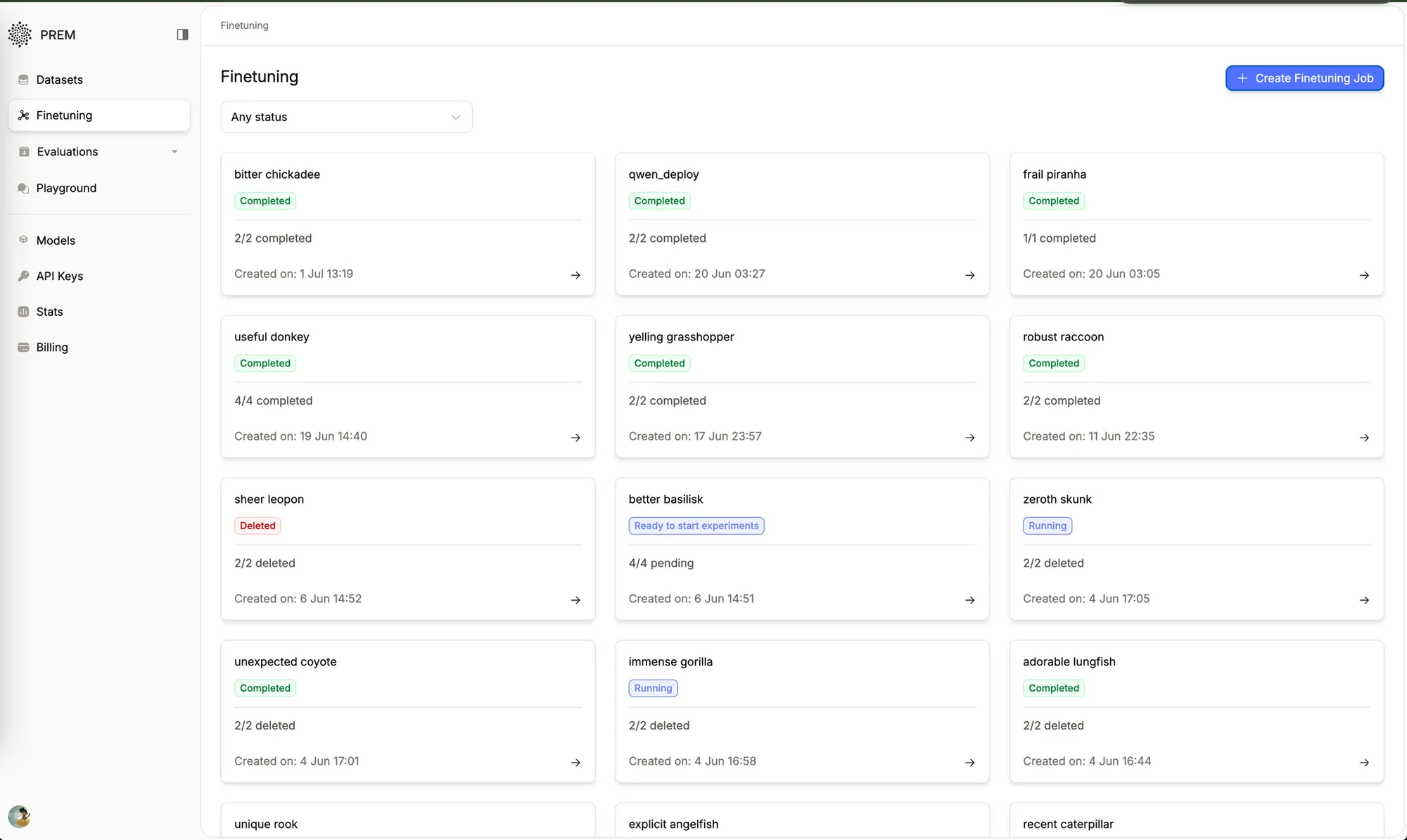Open the API Keys section
Screen dimensions: 1407x840
pyautogui.click(x=60, y=276)
